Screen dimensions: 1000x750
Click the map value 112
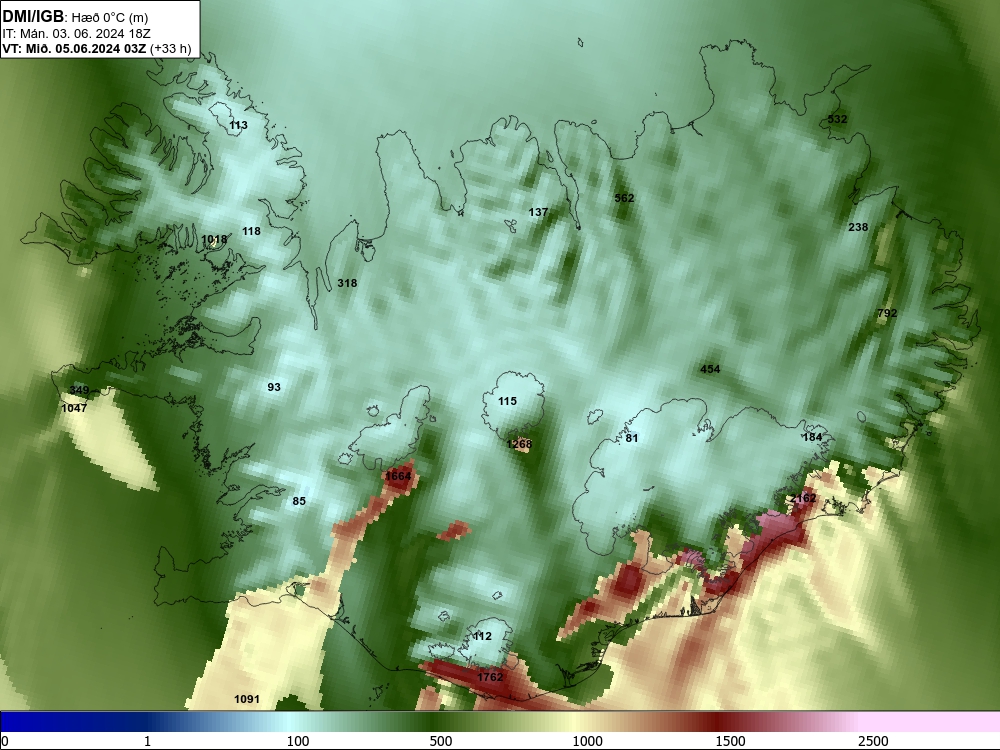tap(482, 636)
